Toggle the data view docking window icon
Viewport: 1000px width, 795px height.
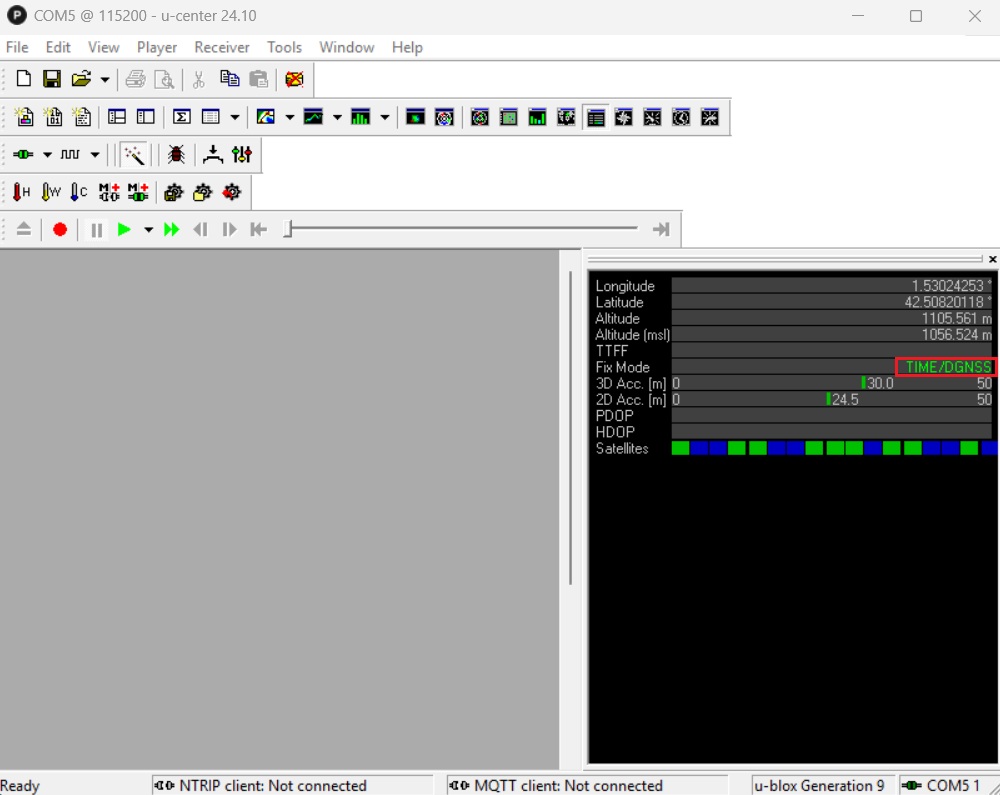tap(596, 117)
